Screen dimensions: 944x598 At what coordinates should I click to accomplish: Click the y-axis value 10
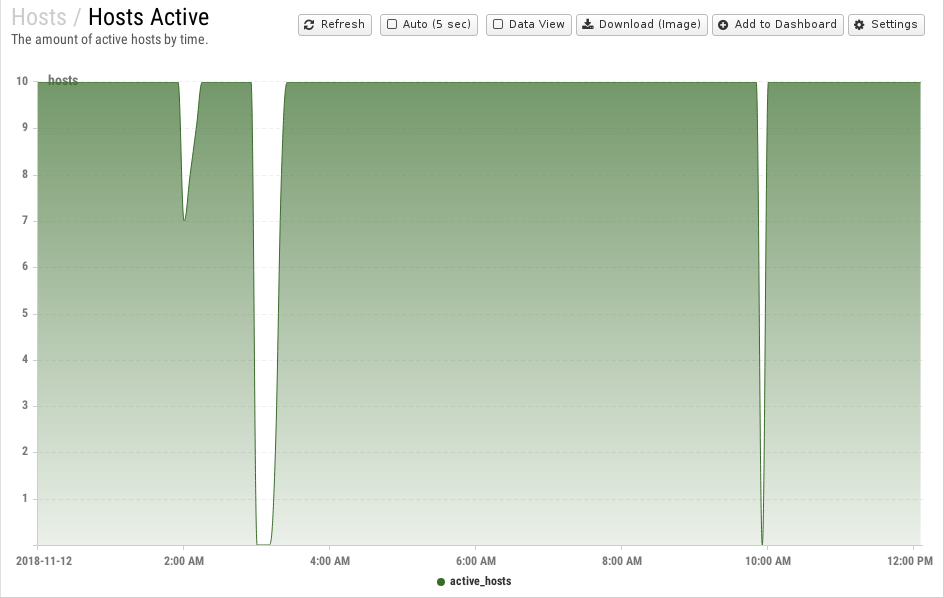pyautogui.click(x=22, y=81)
